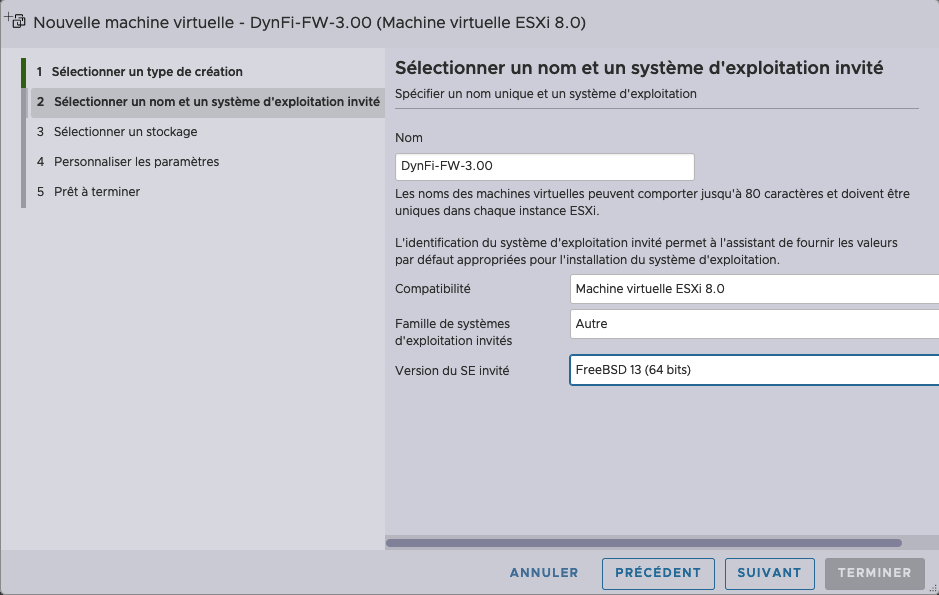The height and width of the screenshot is (595, 939).
Task: Click the greyed TERMINER button
Action: (874, 573)
